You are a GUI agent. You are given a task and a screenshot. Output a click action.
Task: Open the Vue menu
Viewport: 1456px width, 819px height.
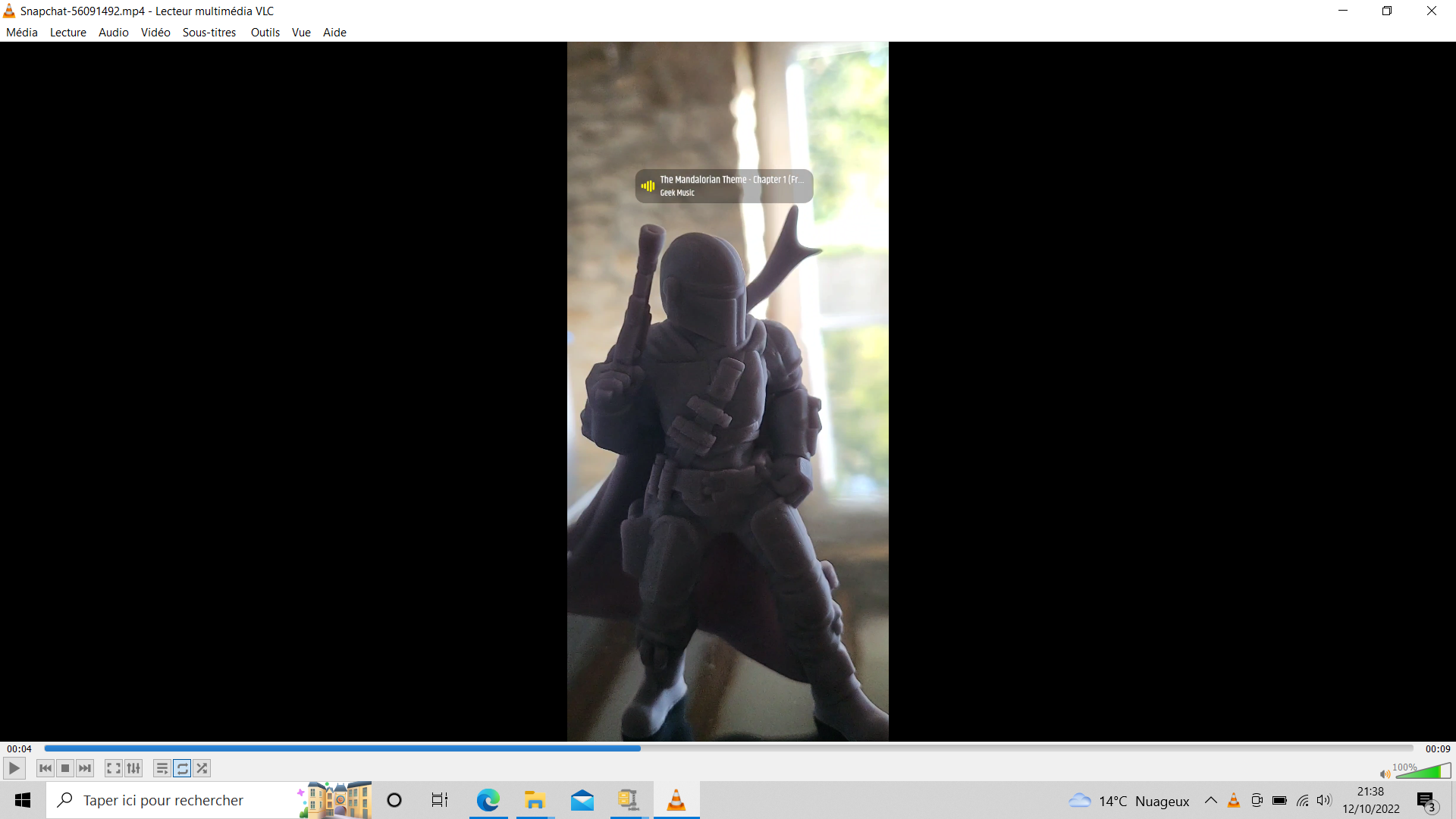tap(301, 32)
